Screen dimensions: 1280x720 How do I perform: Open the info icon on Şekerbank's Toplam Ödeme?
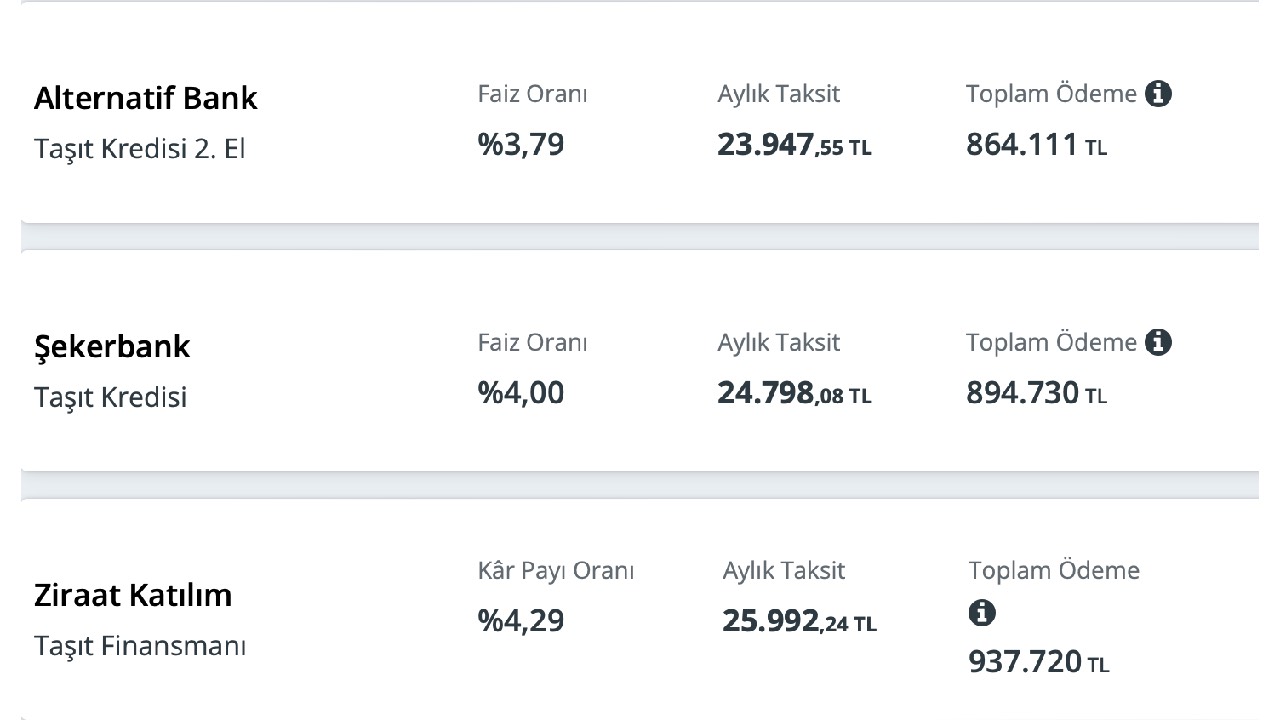(x=1158, y=342)
